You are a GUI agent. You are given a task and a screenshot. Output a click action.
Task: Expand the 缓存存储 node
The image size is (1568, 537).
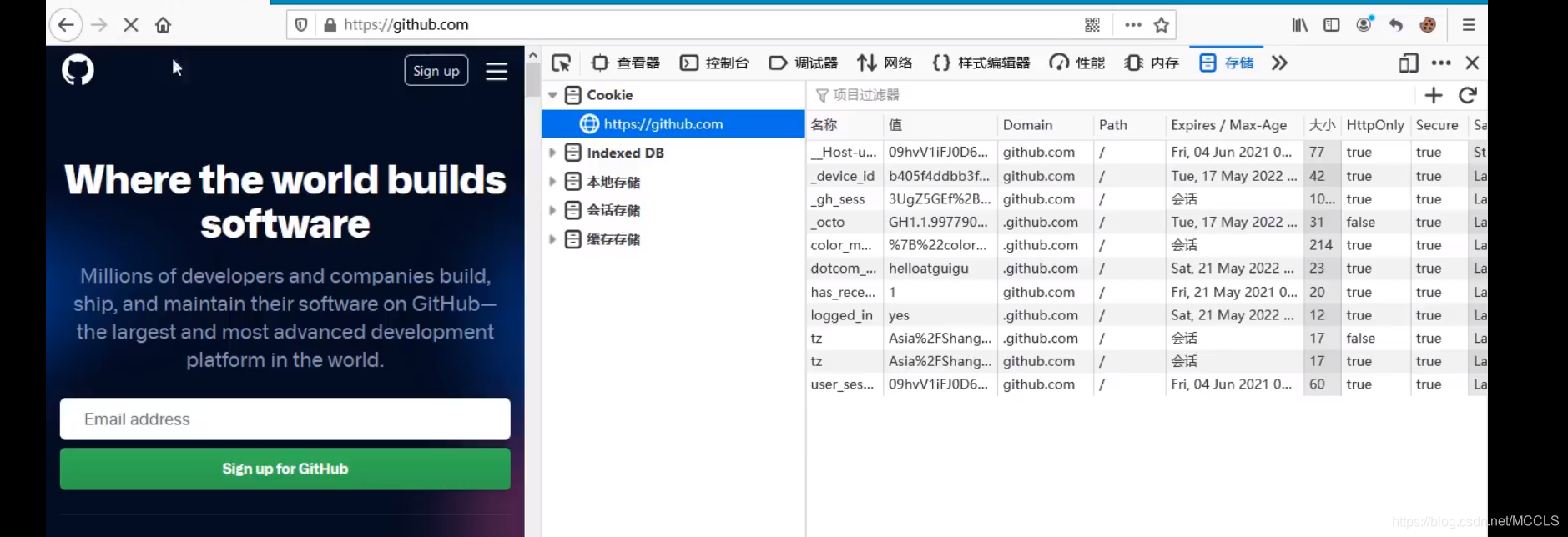(x=552, y=239)
